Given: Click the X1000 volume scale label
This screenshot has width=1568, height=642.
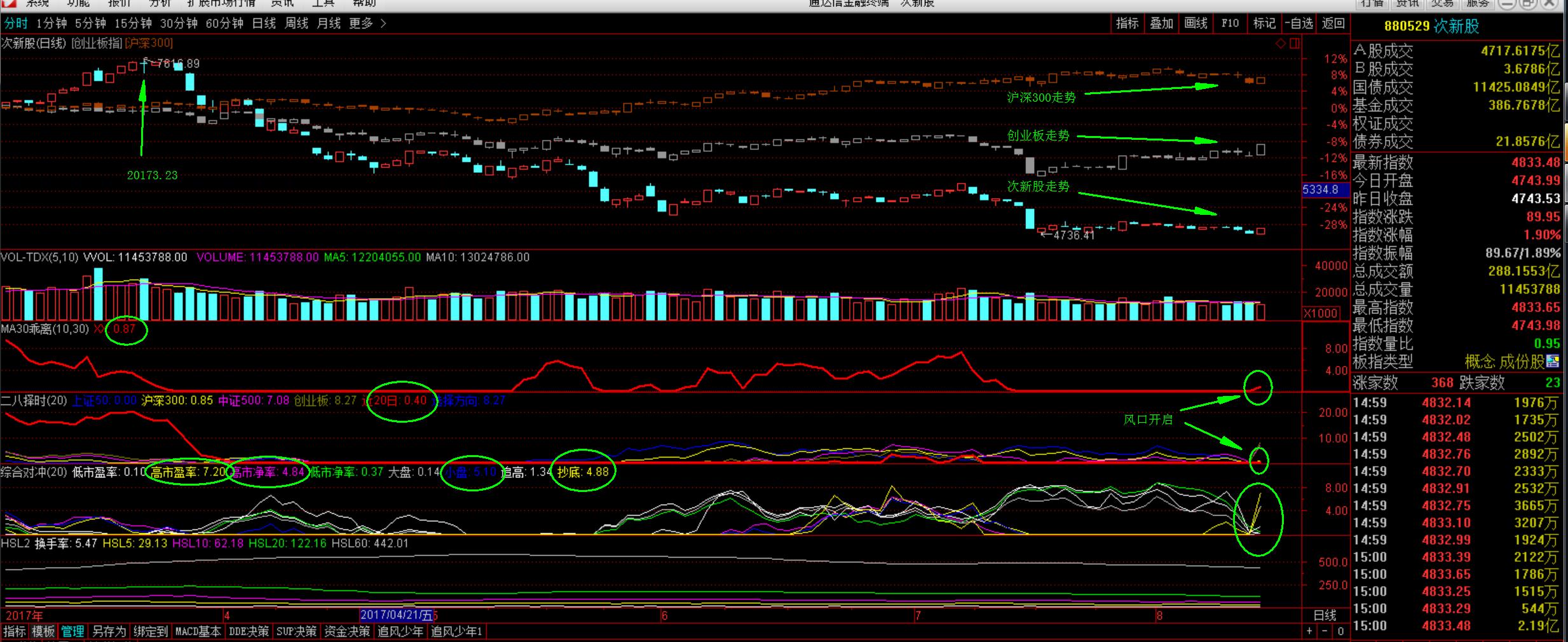Looking at the screenshot, I should [x=1320, y=313].
